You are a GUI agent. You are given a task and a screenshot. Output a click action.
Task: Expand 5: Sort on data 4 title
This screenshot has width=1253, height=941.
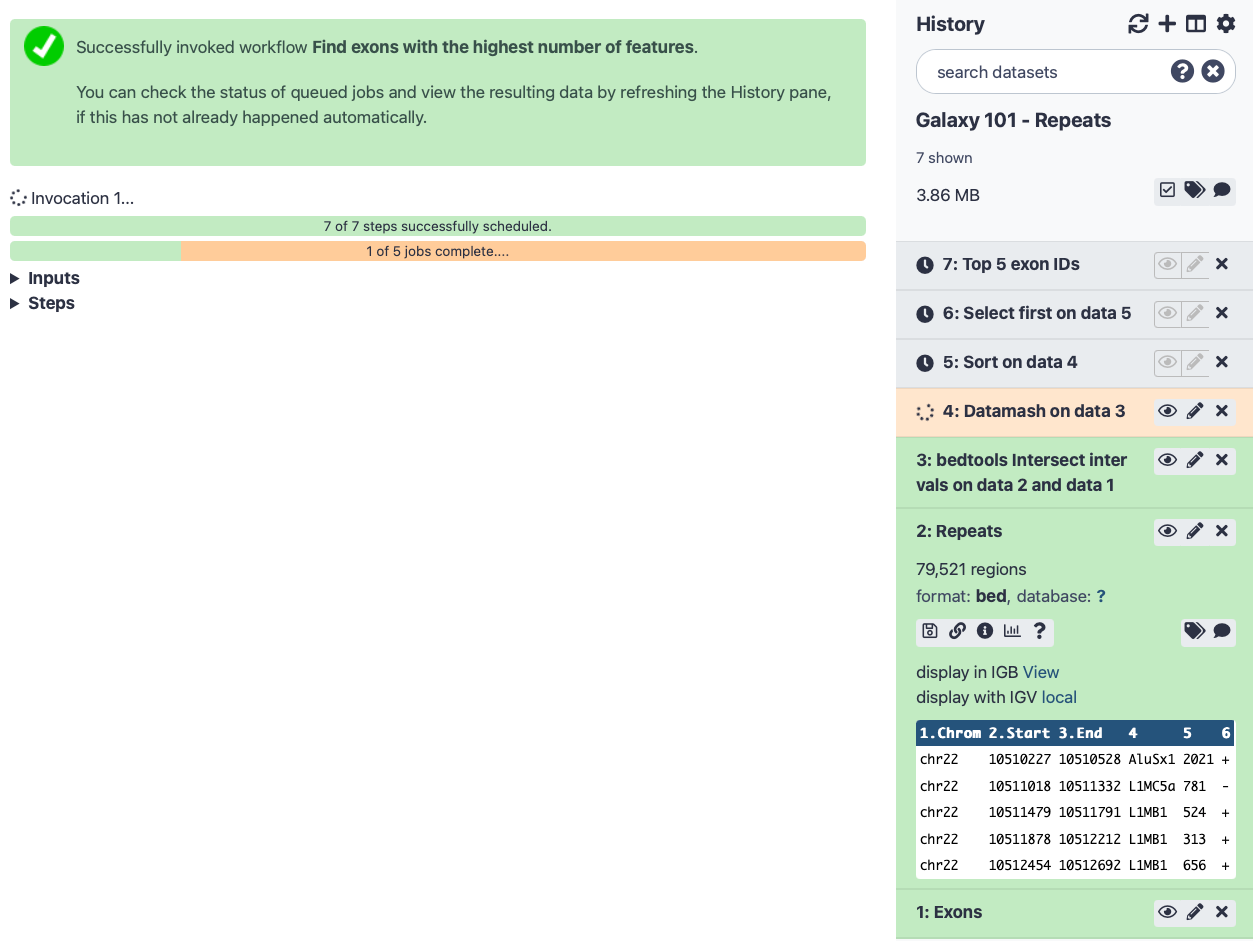click(1010, 362)
